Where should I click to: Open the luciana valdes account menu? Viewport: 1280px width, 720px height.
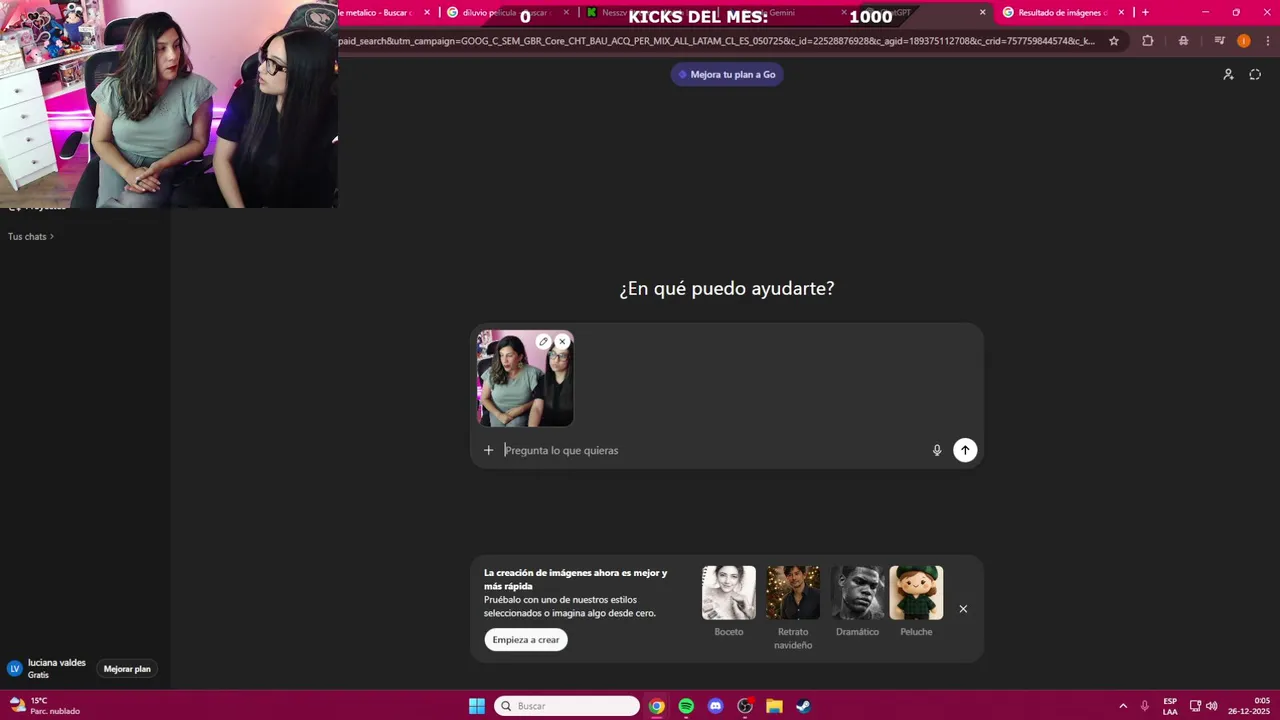tap(47, 668)
